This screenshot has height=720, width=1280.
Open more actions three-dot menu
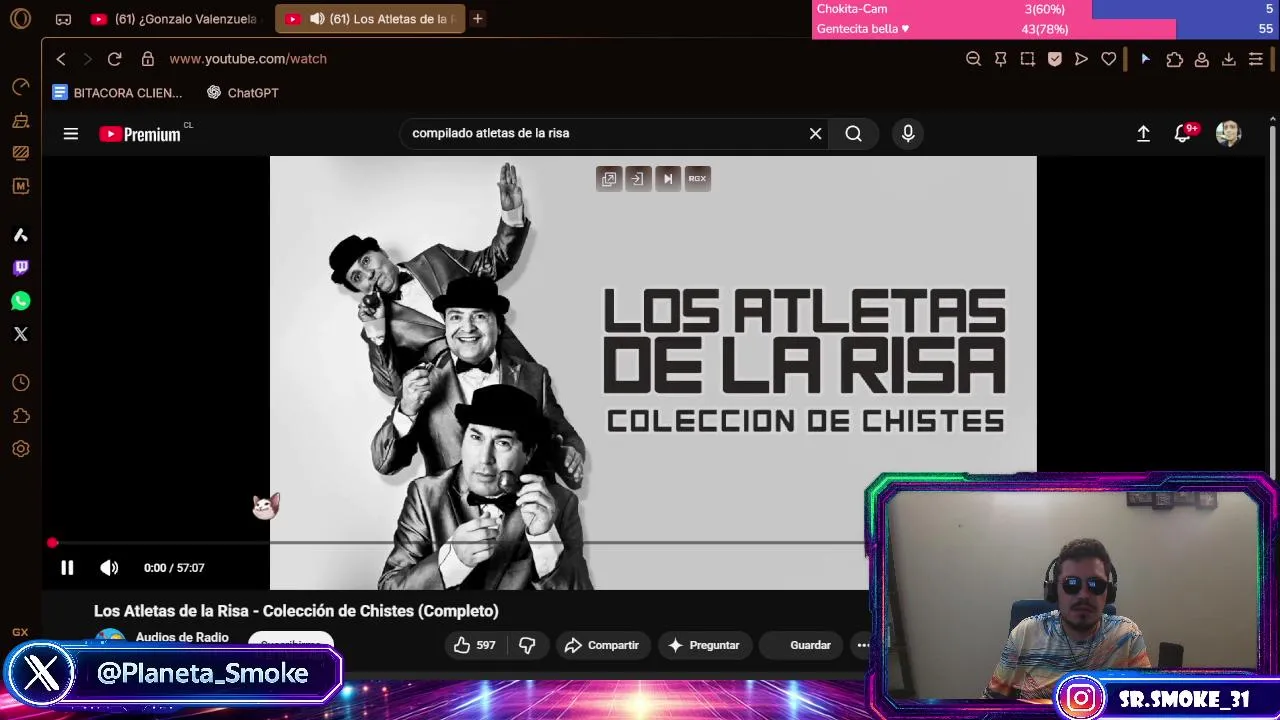(x=862, y=645)
